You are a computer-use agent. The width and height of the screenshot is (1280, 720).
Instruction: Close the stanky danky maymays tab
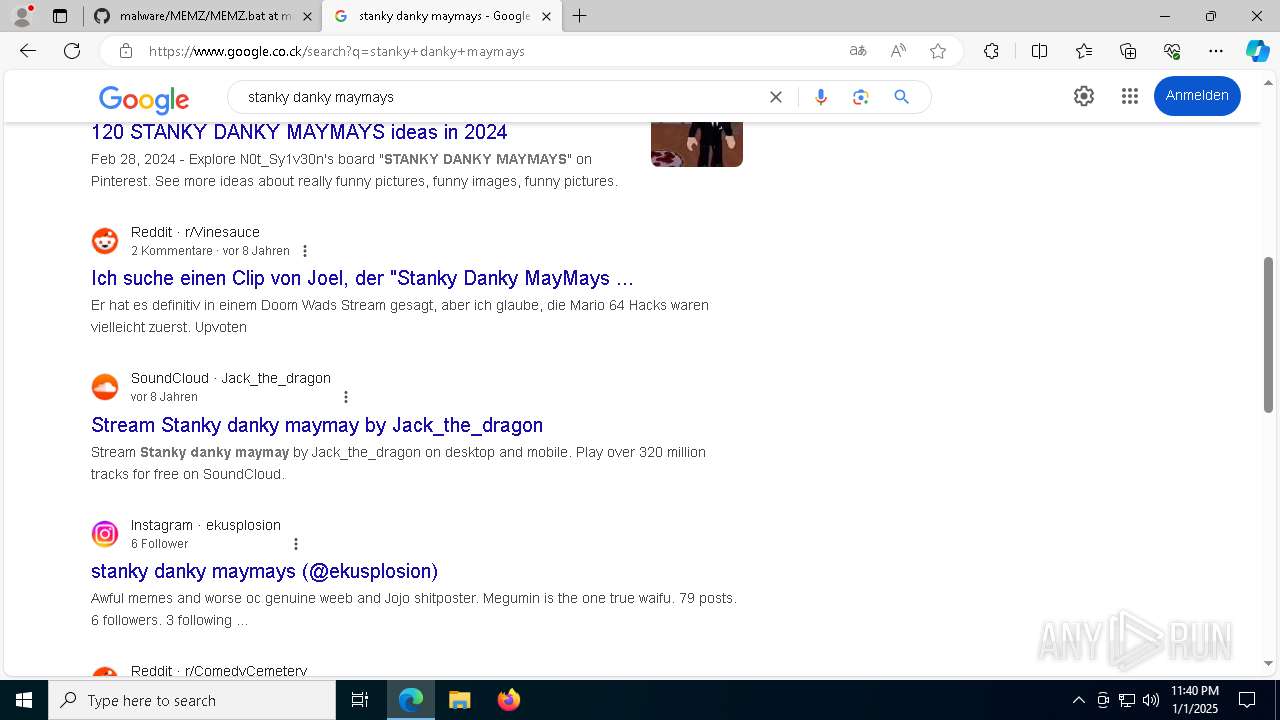[x=546, y=17]
